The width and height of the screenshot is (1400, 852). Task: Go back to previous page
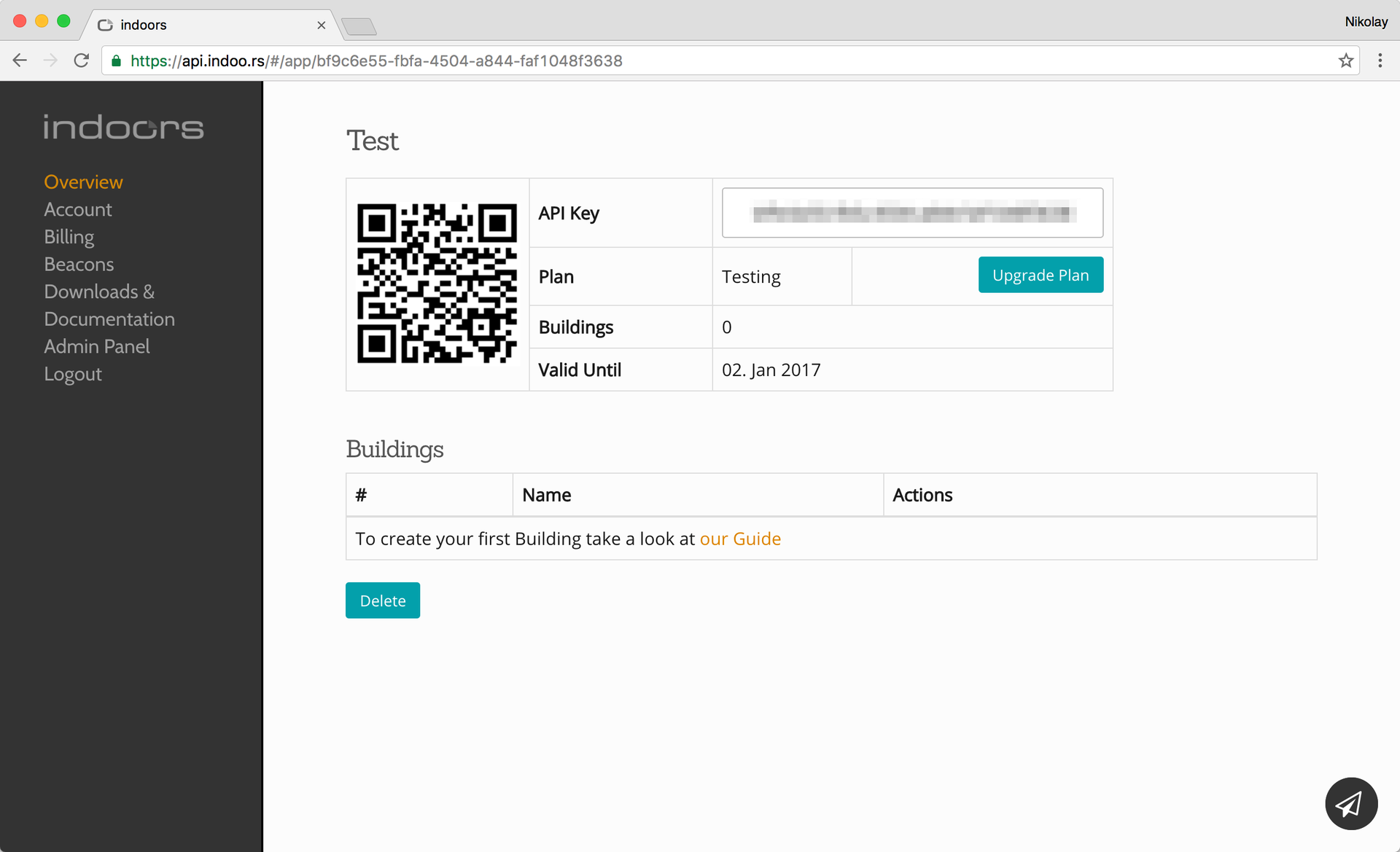[20, 60]
